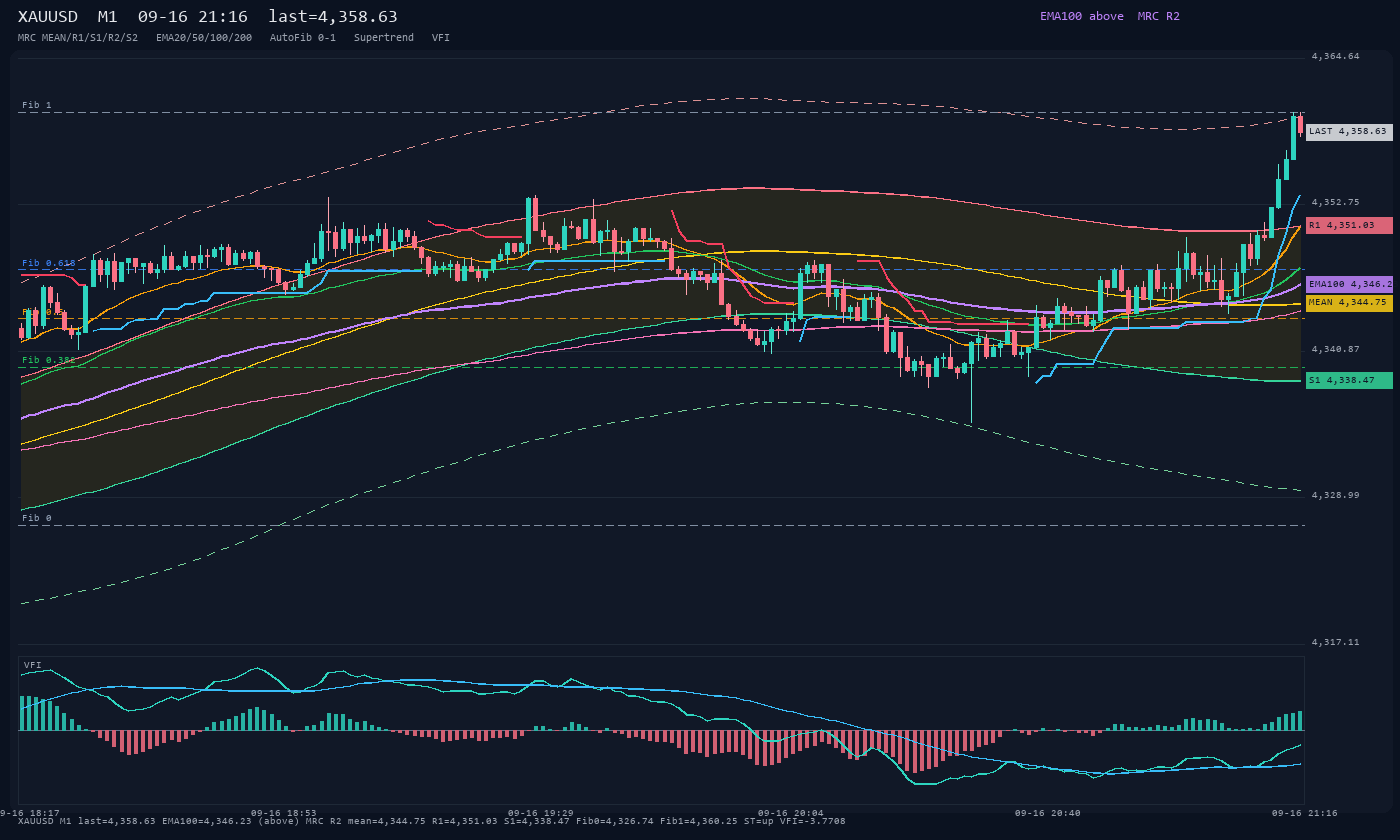
Task: Select the '09-16 18:53' time axis label
Action: click(x=283, y=813)
